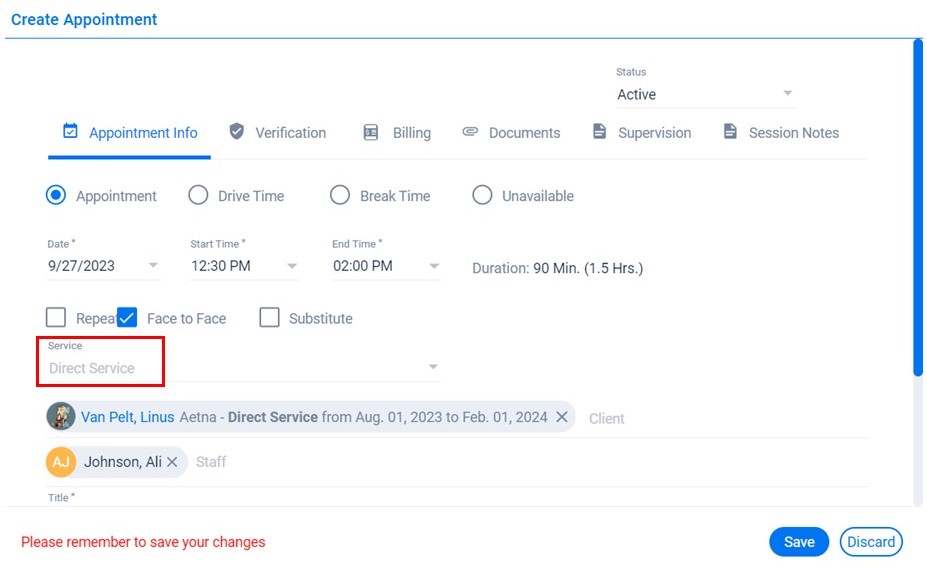Enable the Substitute checkbox

click(x=269, y=318)
